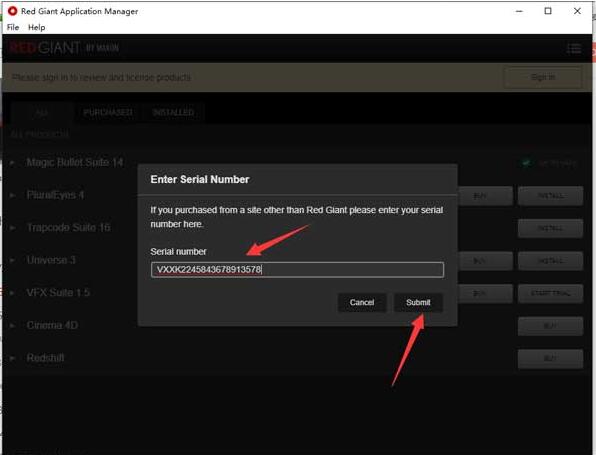Close the Application Manager window
The image size is (596, 455).
577,11
